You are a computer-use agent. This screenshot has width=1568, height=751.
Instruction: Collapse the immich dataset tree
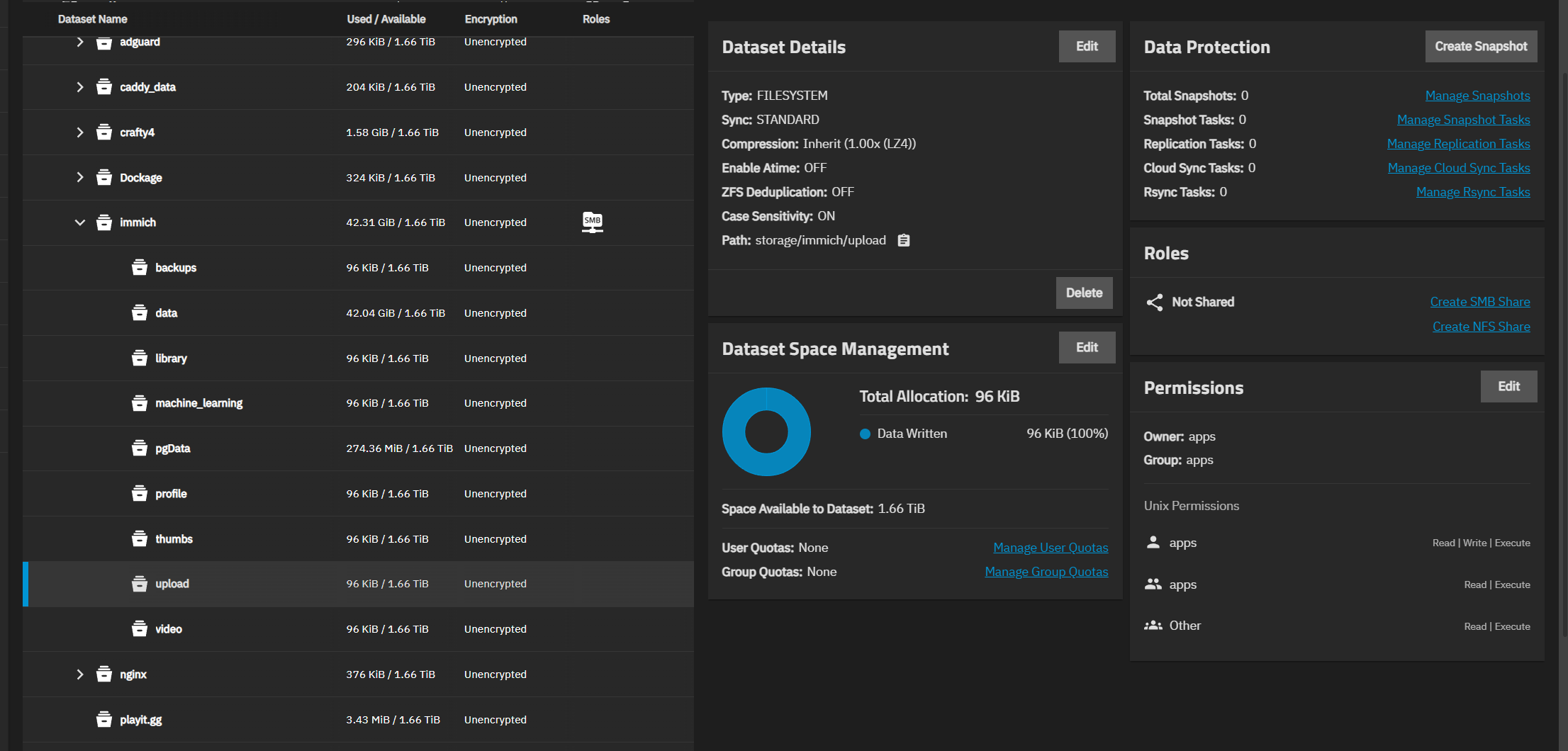80,222
